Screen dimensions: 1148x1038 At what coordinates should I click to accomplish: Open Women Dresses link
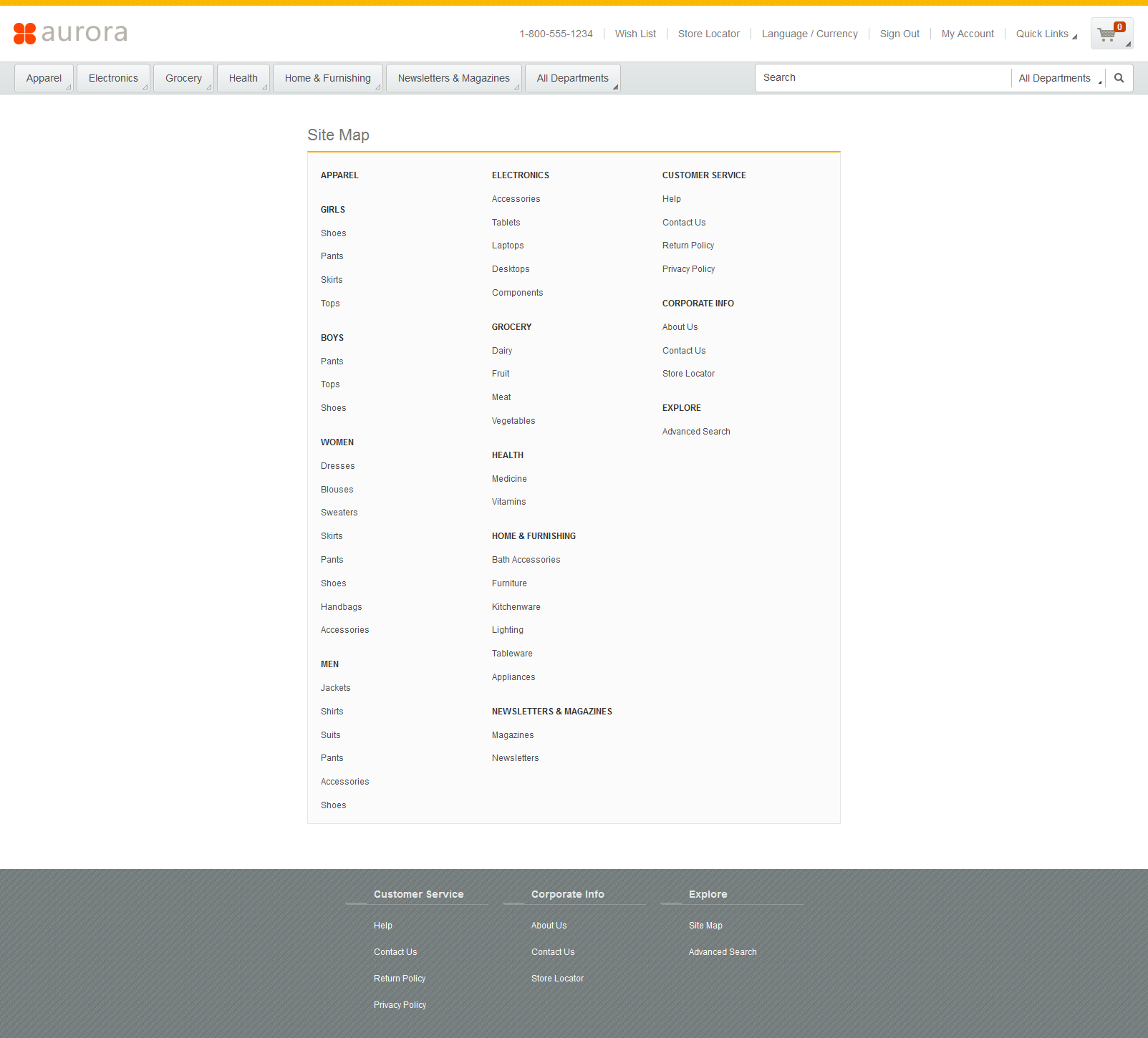[338, 466]
